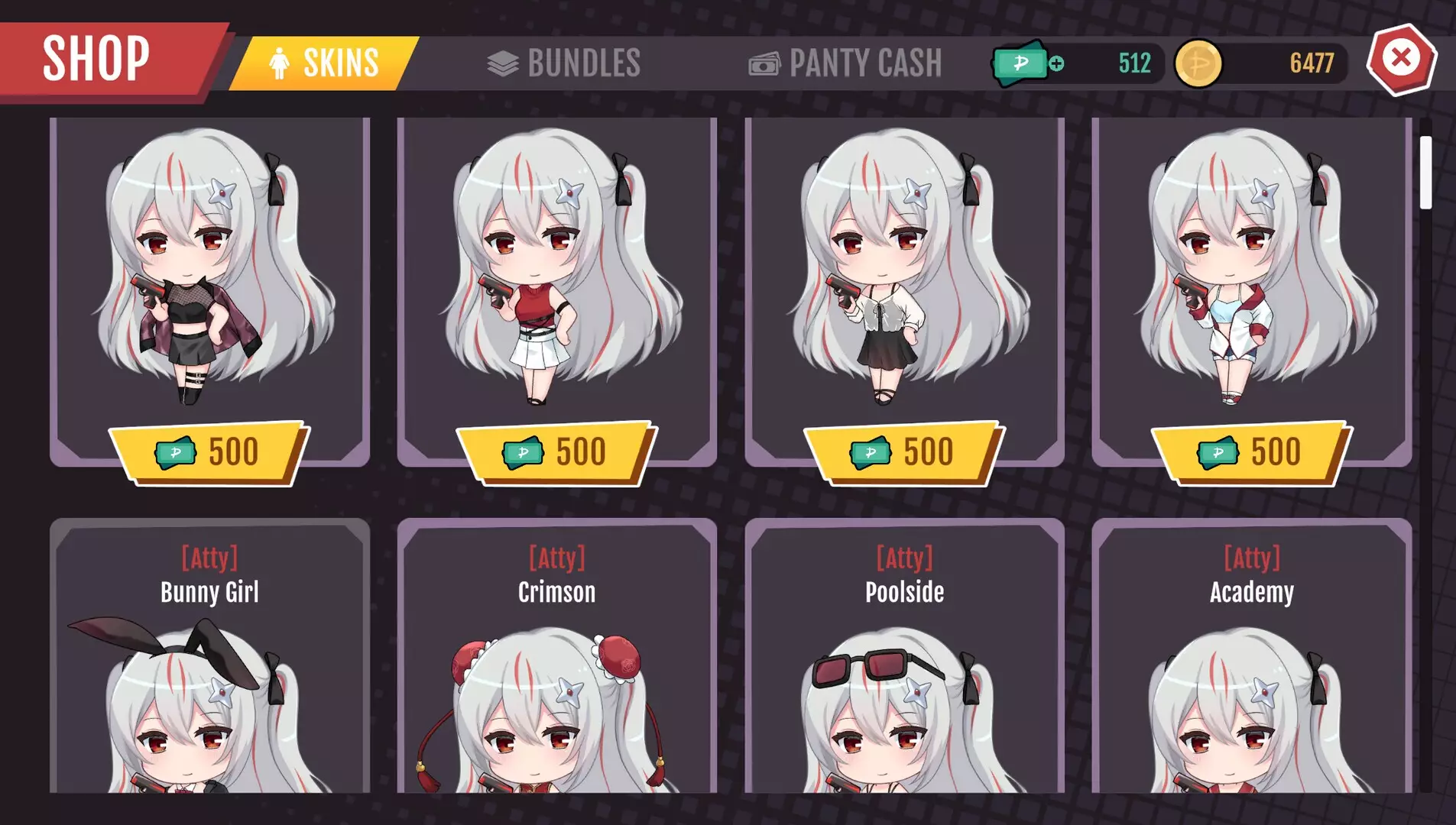Image resolution: width=1456 pixels, height=825 pixels.
Task: Buy the black jacket skin for 500
Action: 209,453
